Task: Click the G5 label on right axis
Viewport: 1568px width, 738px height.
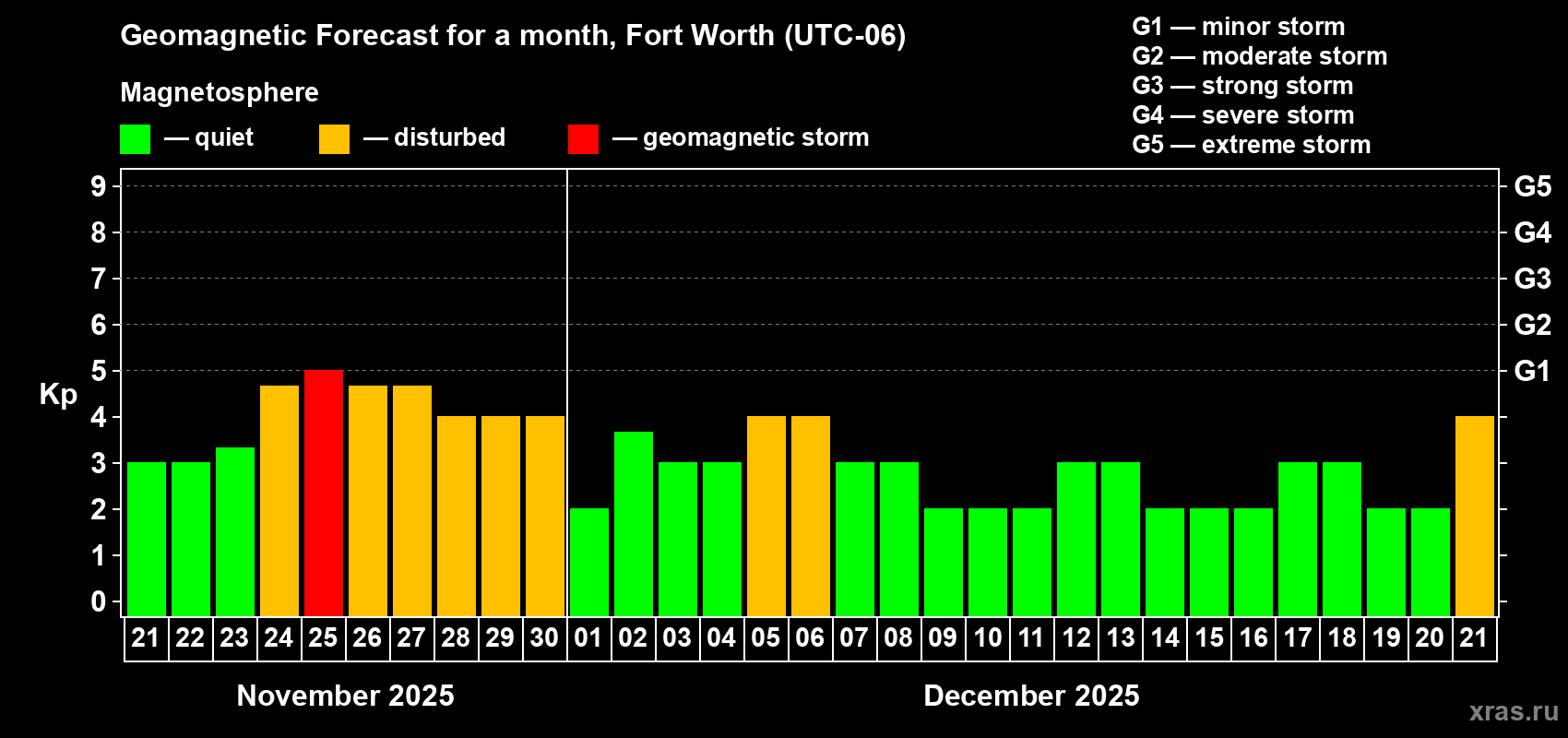Action: (1532, 186)
